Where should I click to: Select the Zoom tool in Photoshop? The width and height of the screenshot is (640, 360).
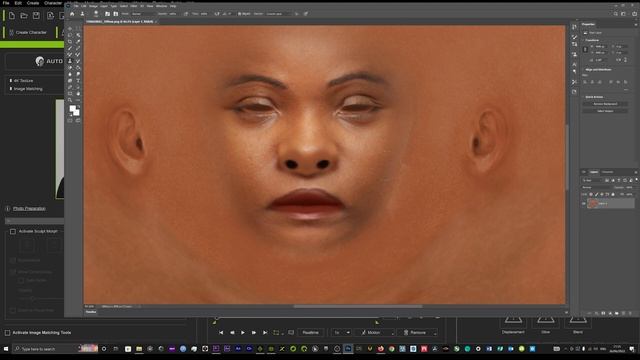tap(70, 100)
